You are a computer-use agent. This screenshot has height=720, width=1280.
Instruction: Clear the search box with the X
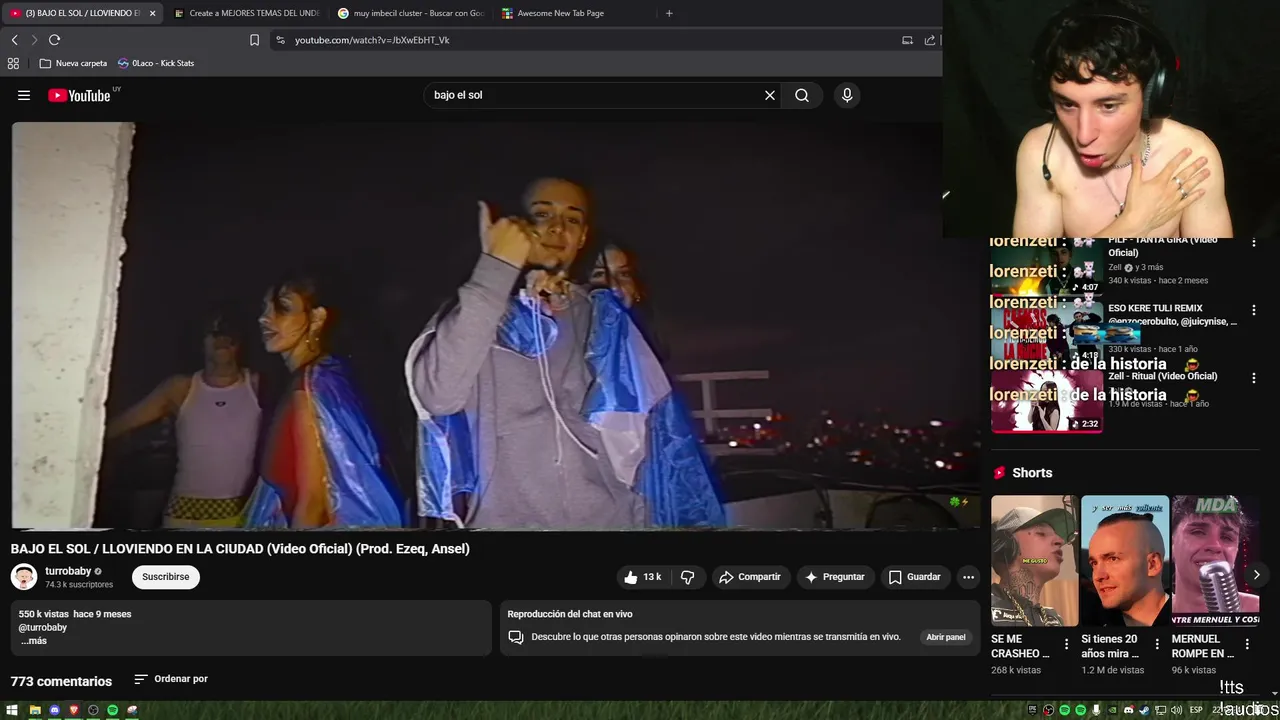tap(770, 95)
